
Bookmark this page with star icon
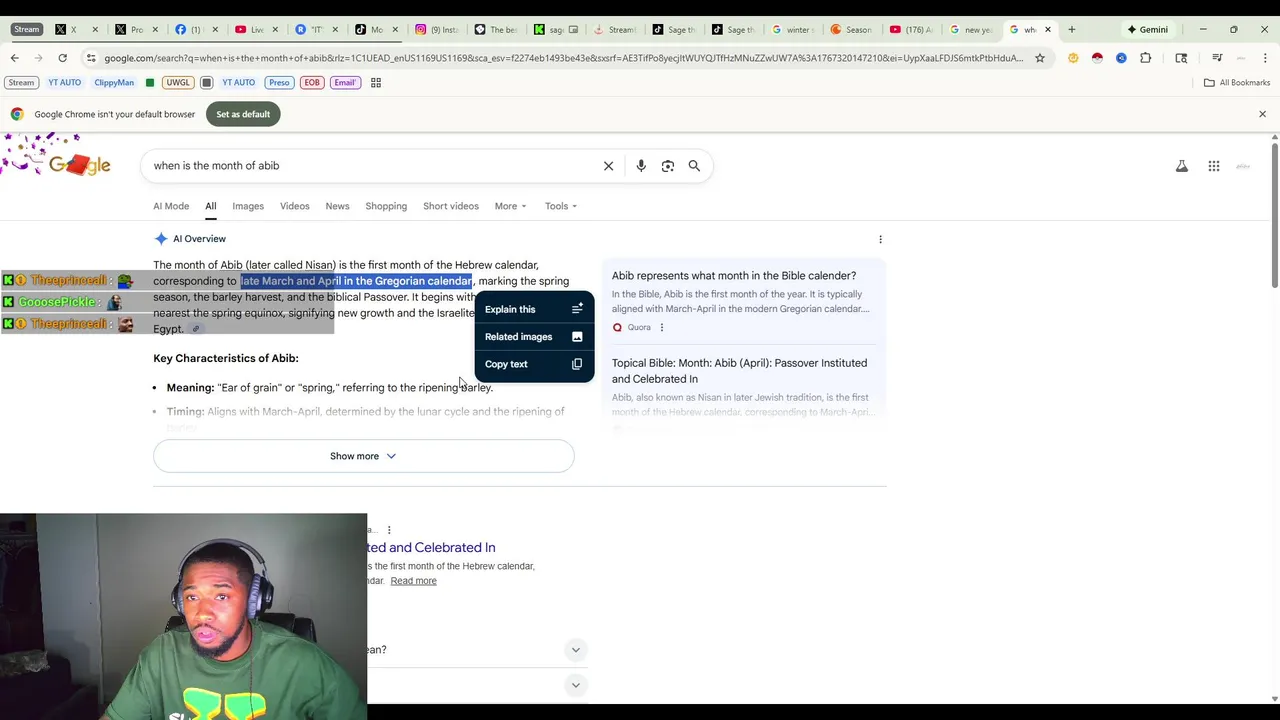pyautogui.click(x=1040, y=58)
